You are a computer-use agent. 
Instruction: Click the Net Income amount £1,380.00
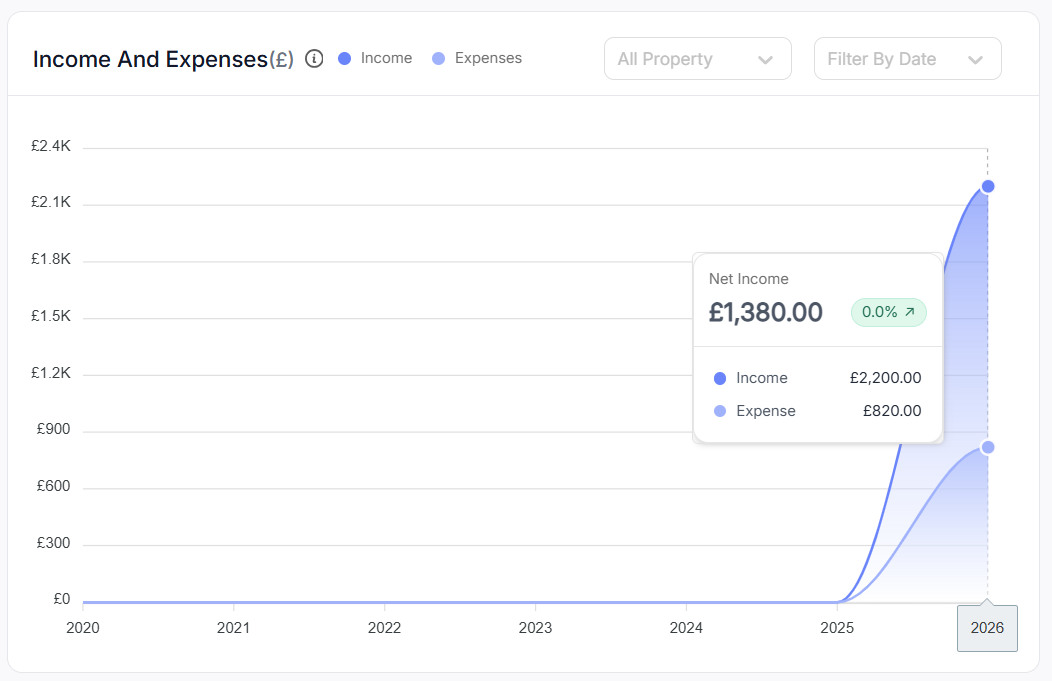766,313
